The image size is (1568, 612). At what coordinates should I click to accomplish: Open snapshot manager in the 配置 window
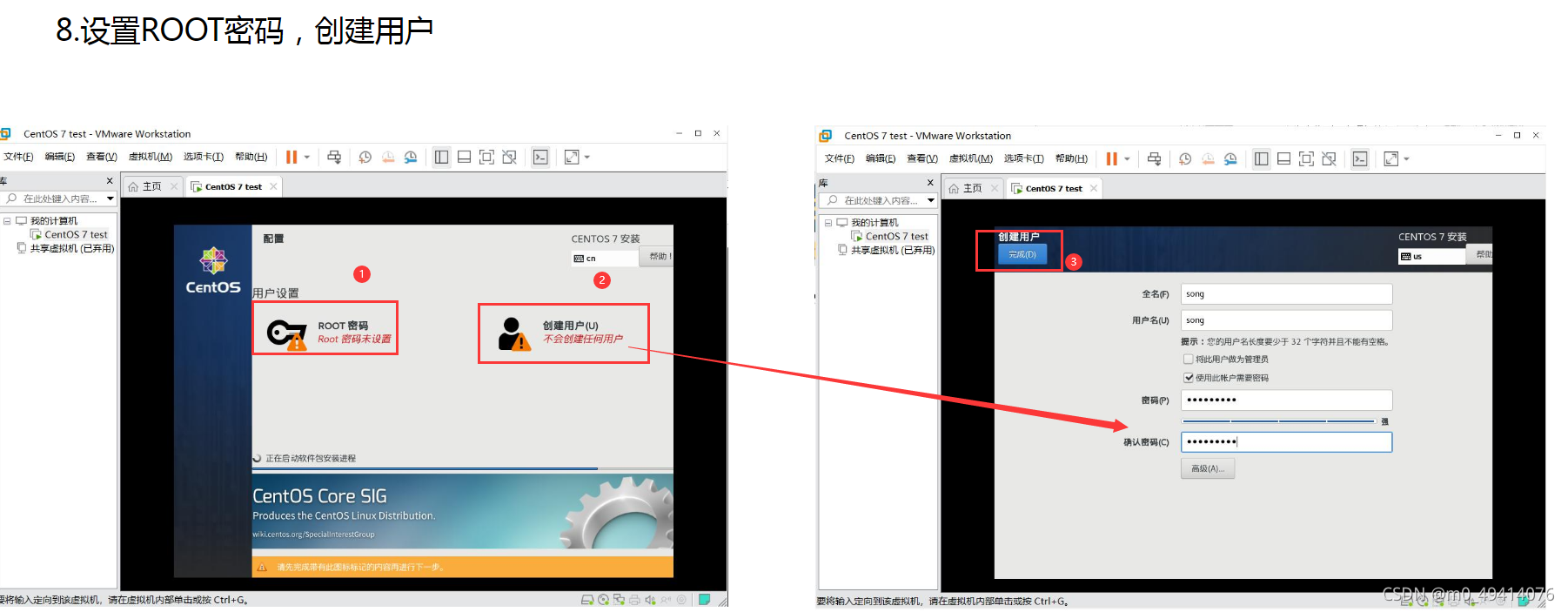point(411,158)
